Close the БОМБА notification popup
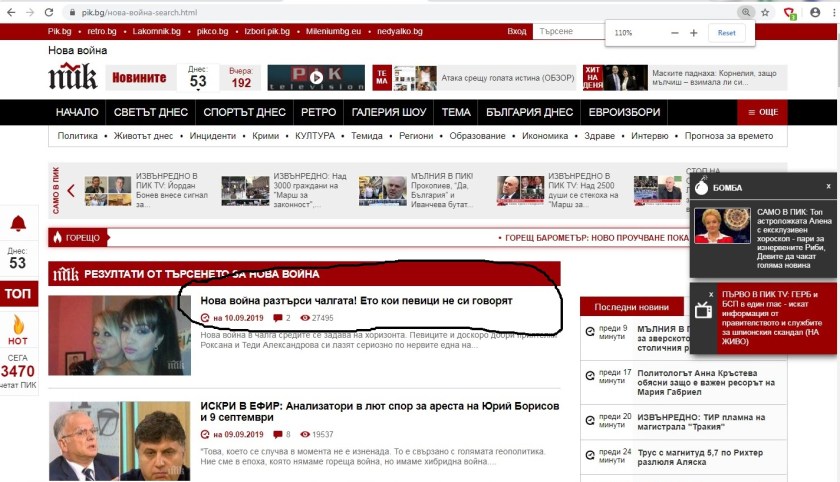Viewport: 840px width, 482px height. tap(828, 186)
